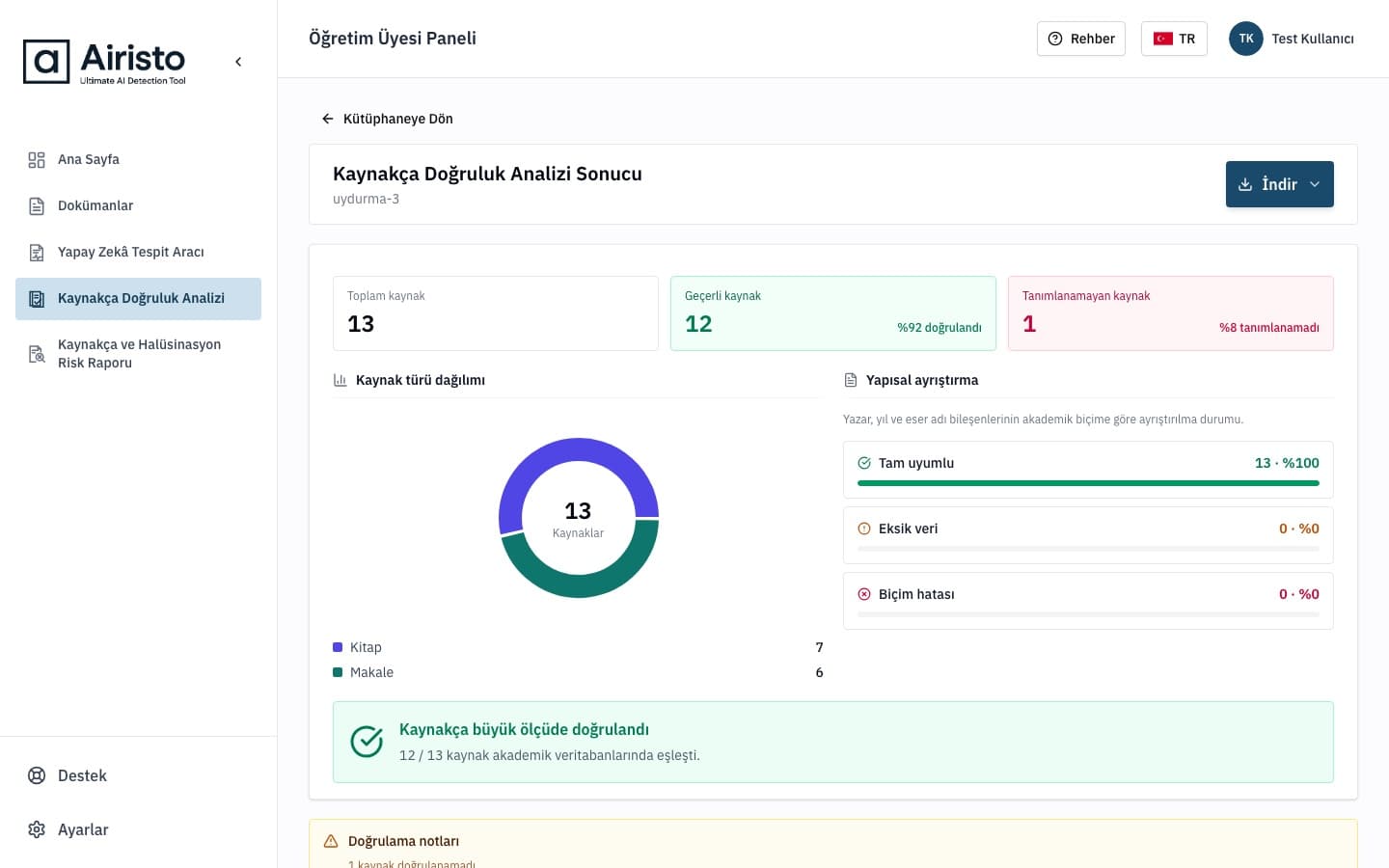Click the big green verified checkmark icon
Image resolution: width=1389 pixels, height=868 pixels.
point(367,742)
